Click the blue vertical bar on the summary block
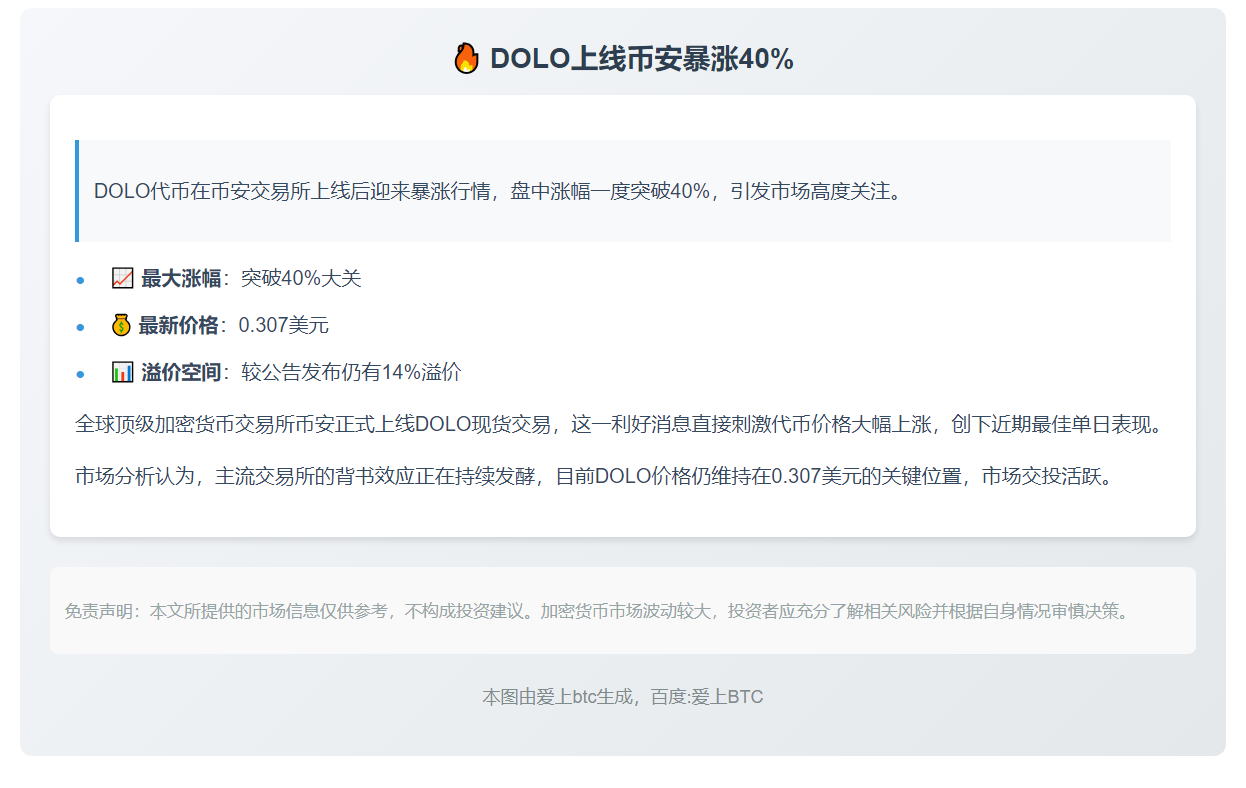 point(77,191)
